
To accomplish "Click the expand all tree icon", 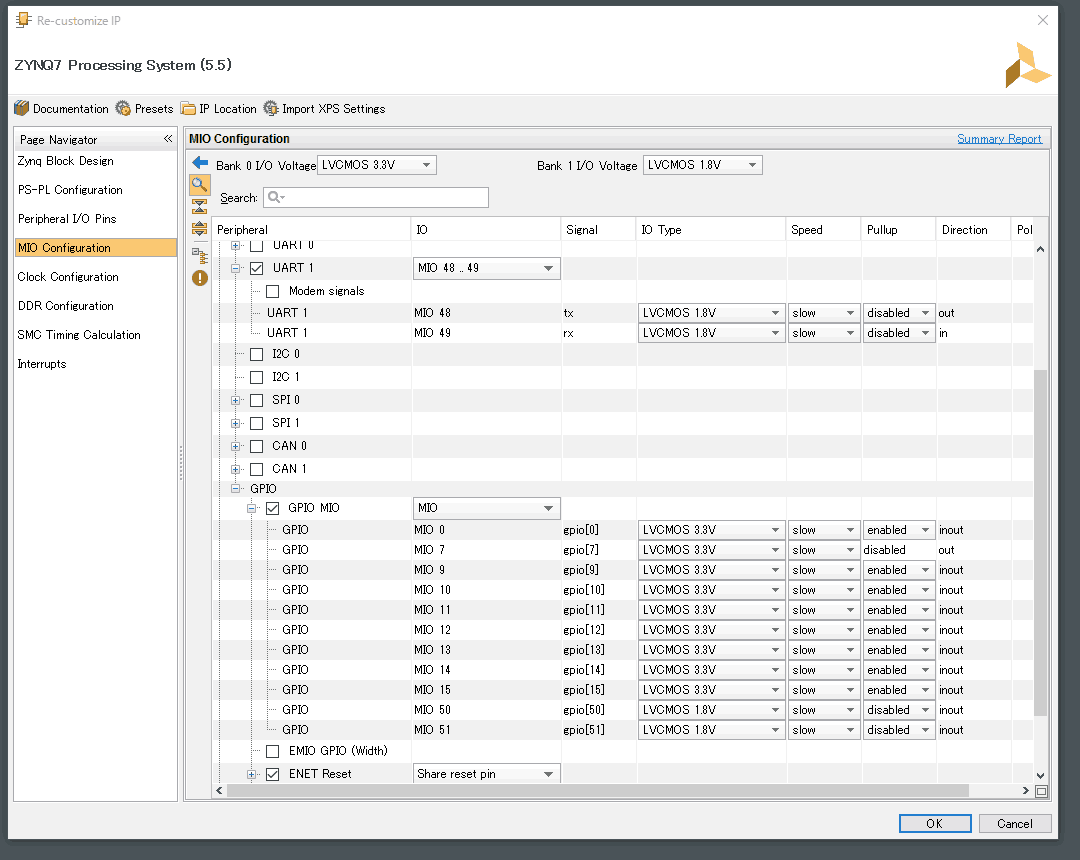I will tap(200, 228).
